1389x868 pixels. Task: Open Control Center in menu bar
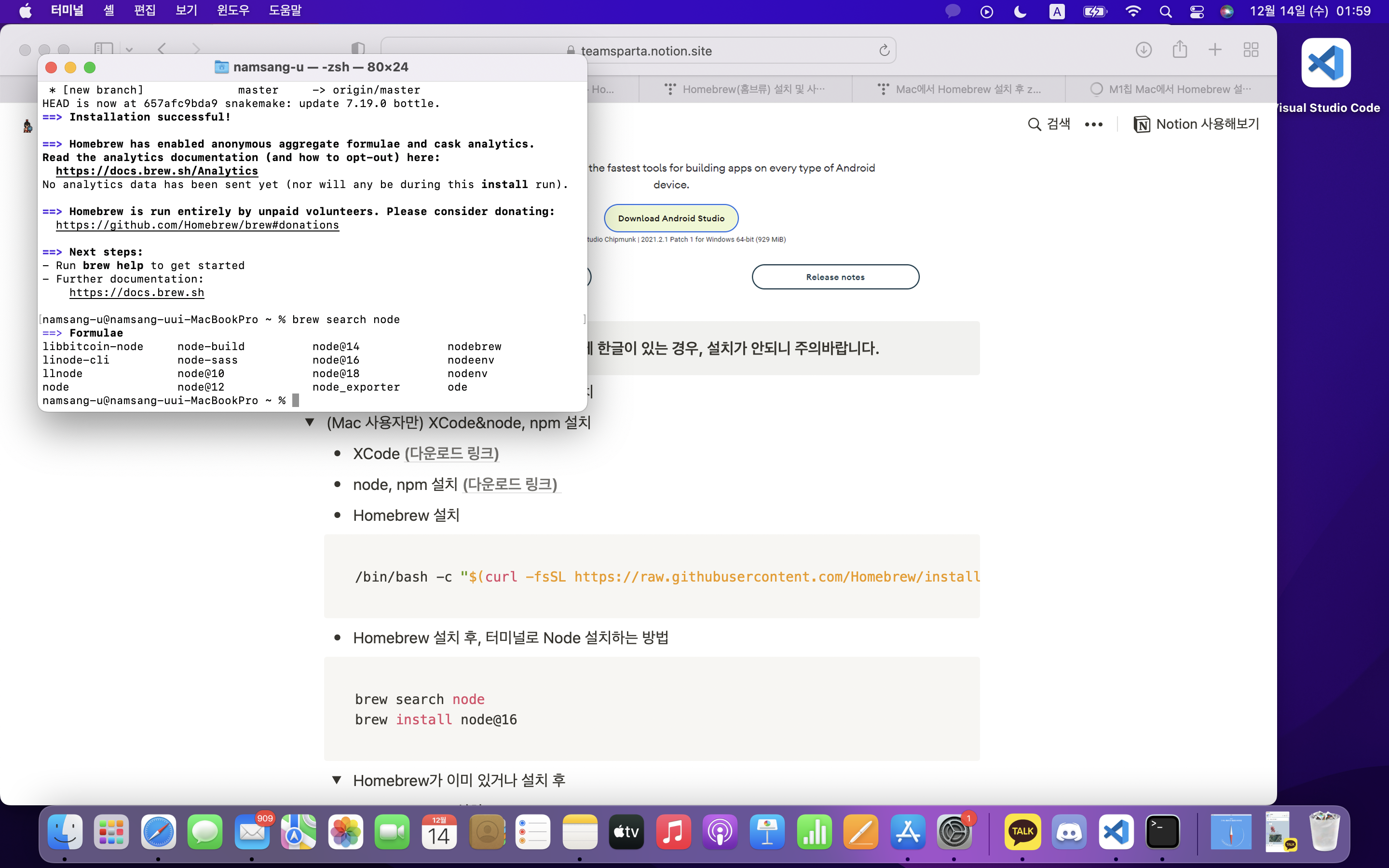(x=1197, y=12)
